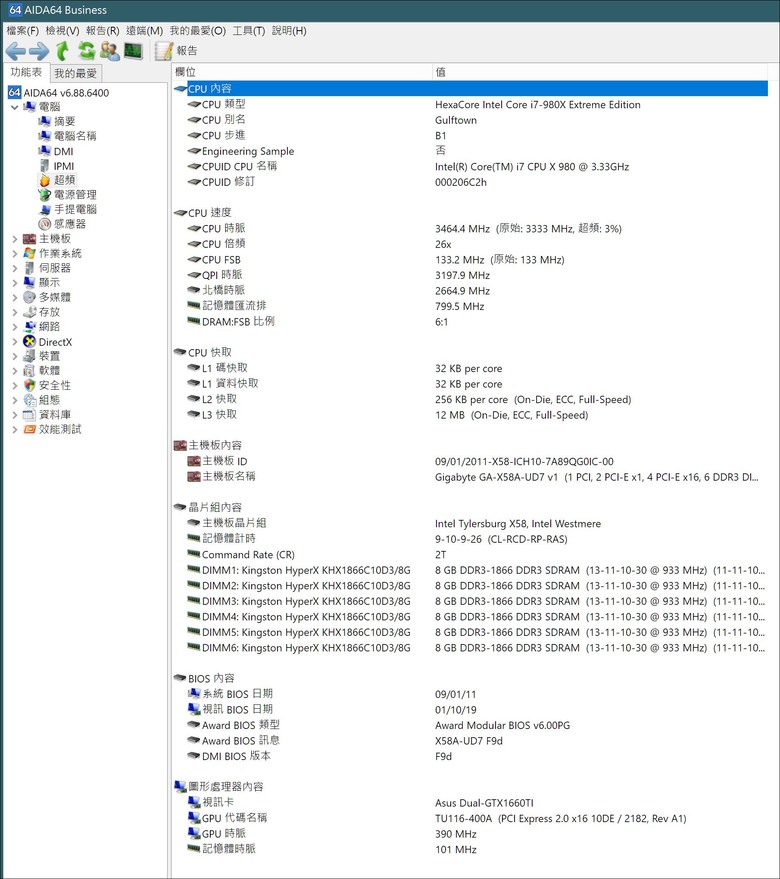Expand the 組態 tree node
The height and width of the screenshot is (879, 780).
(15, 400)
